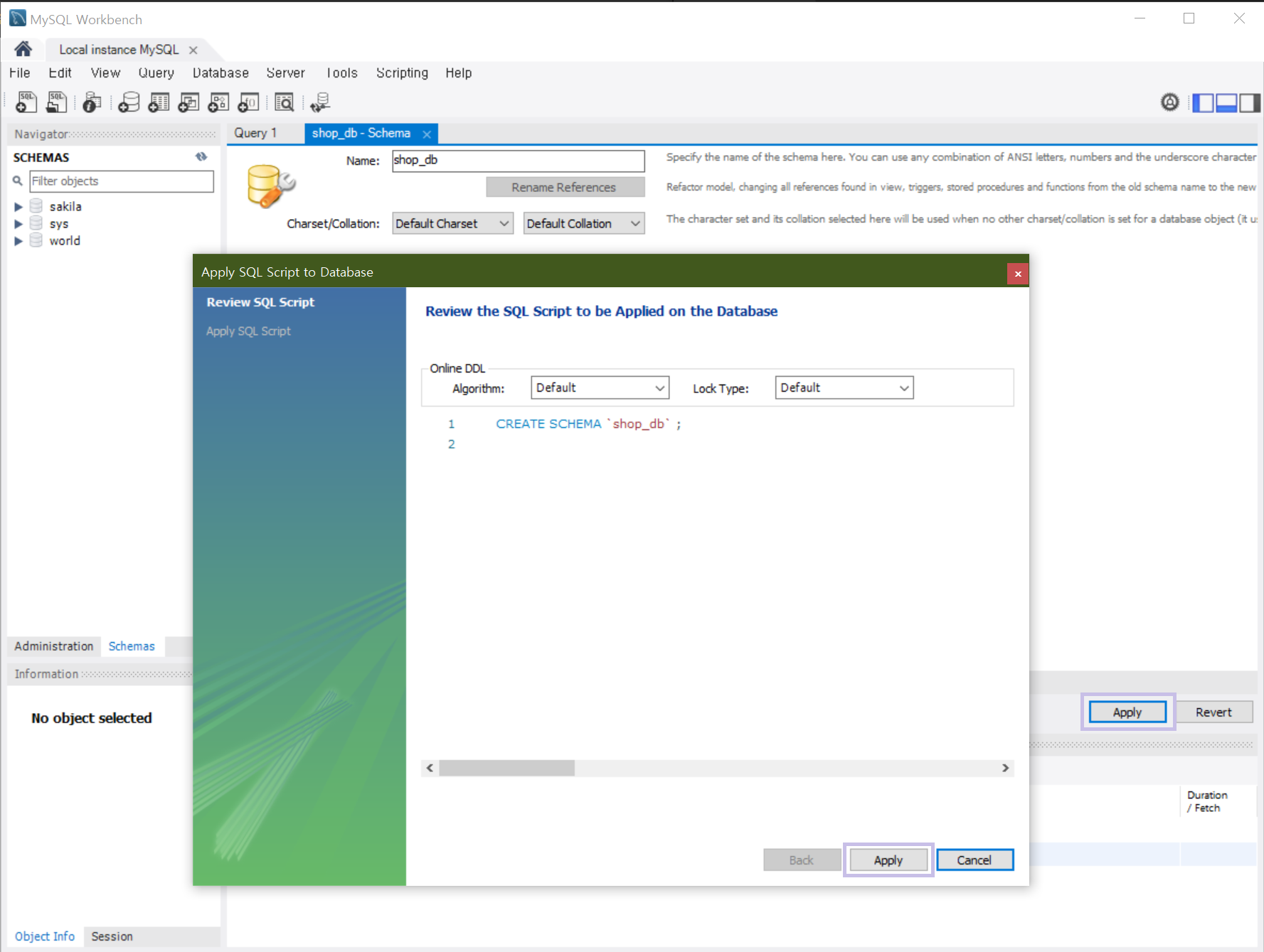This screenshot has height=952, width=1264.
Task: Click Apply in the schema editor
Action: (1127, 712)
